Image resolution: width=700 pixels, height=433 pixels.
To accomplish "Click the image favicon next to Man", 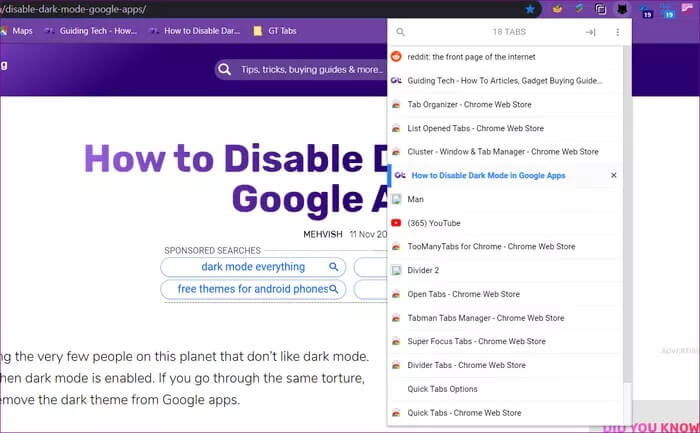I will (396, 199).
